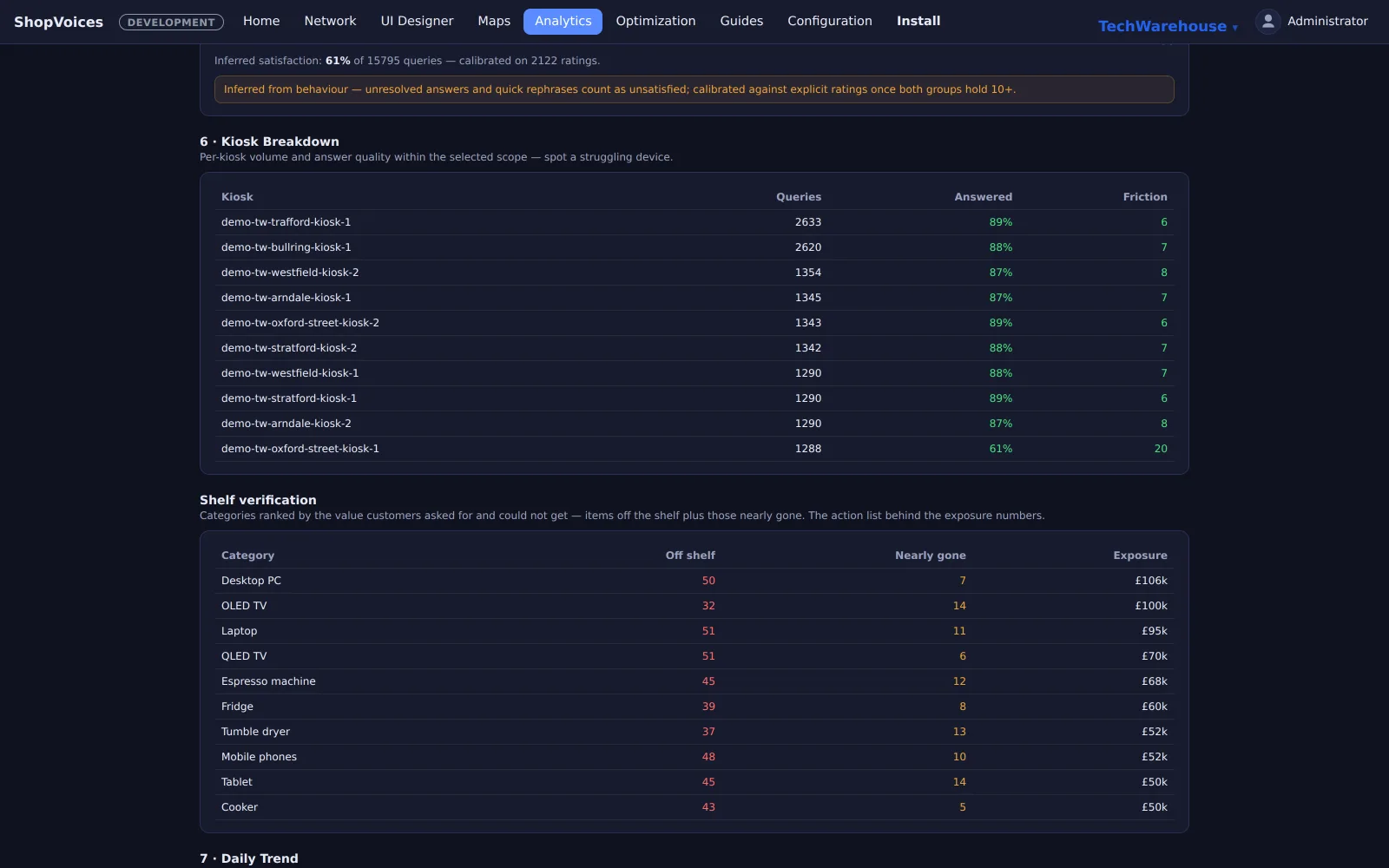The width and height of the screenshot is (1389, 868).
Task: Select row demo-tw-arndale-kiosk-1
Action: click(x=694, y=298)
